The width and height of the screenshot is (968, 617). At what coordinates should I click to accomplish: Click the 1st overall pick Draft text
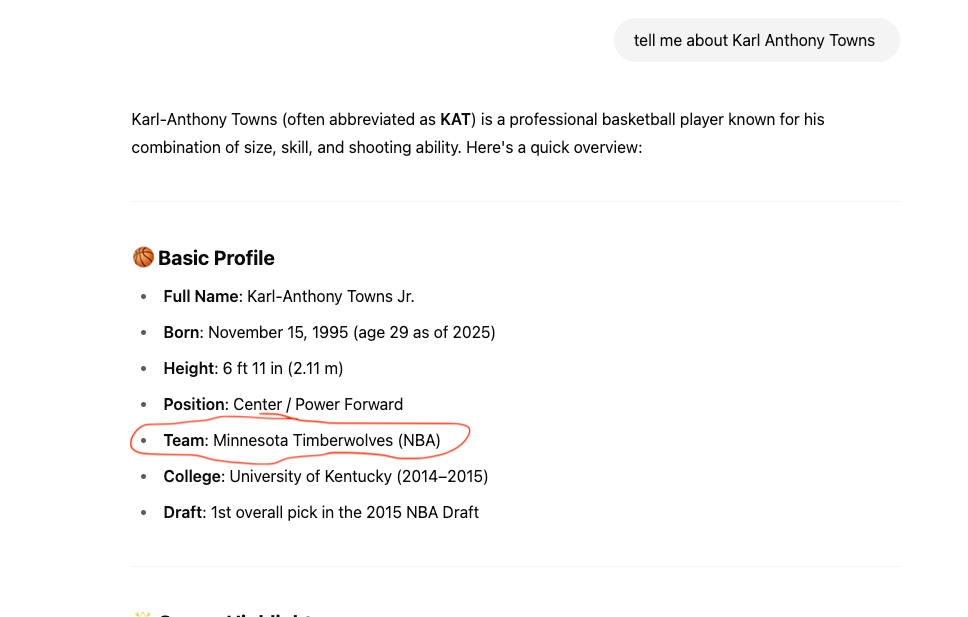(344, 513)
